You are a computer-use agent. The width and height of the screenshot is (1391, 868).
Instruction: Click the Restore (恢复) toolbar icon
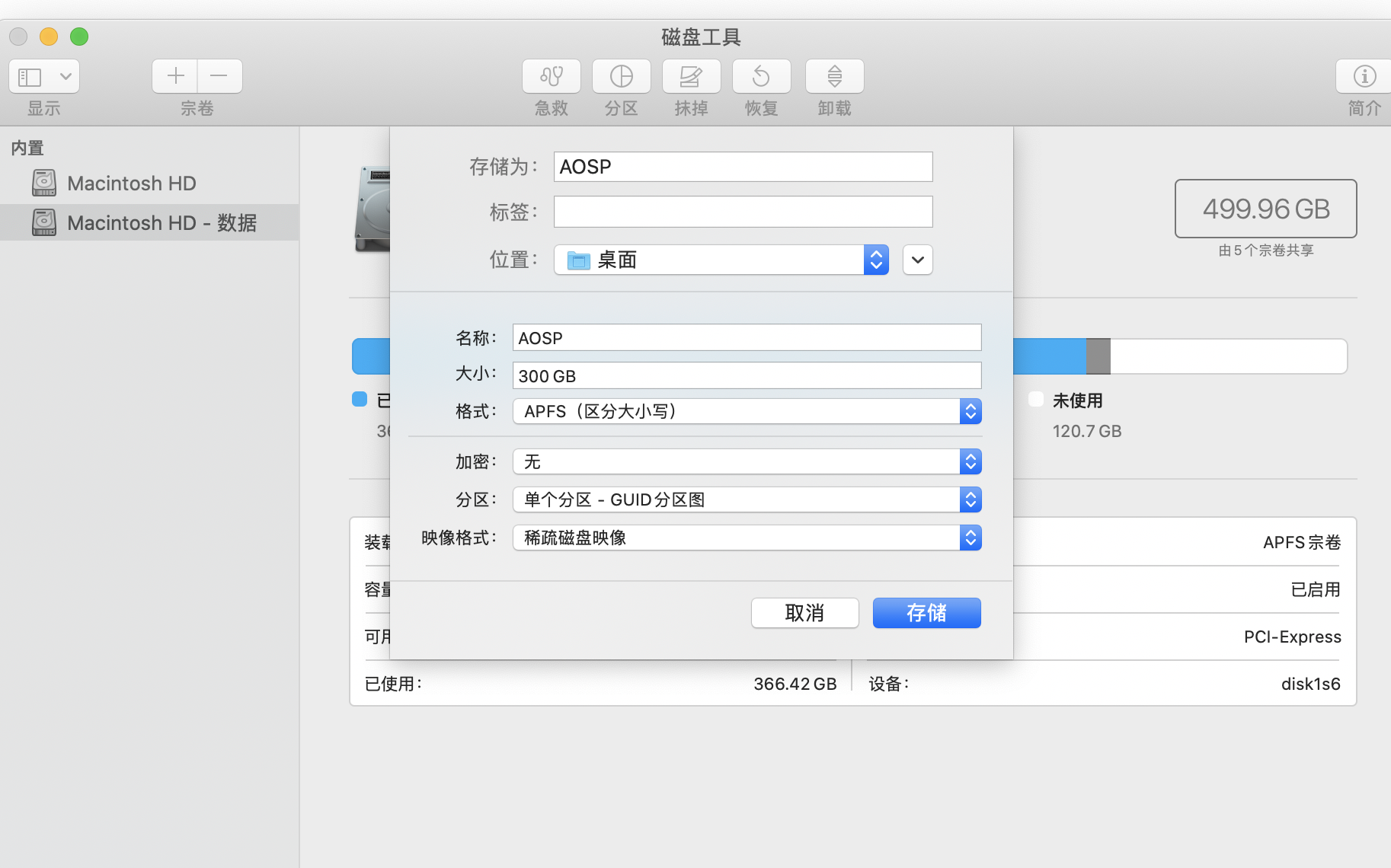(x=761, y=76)
